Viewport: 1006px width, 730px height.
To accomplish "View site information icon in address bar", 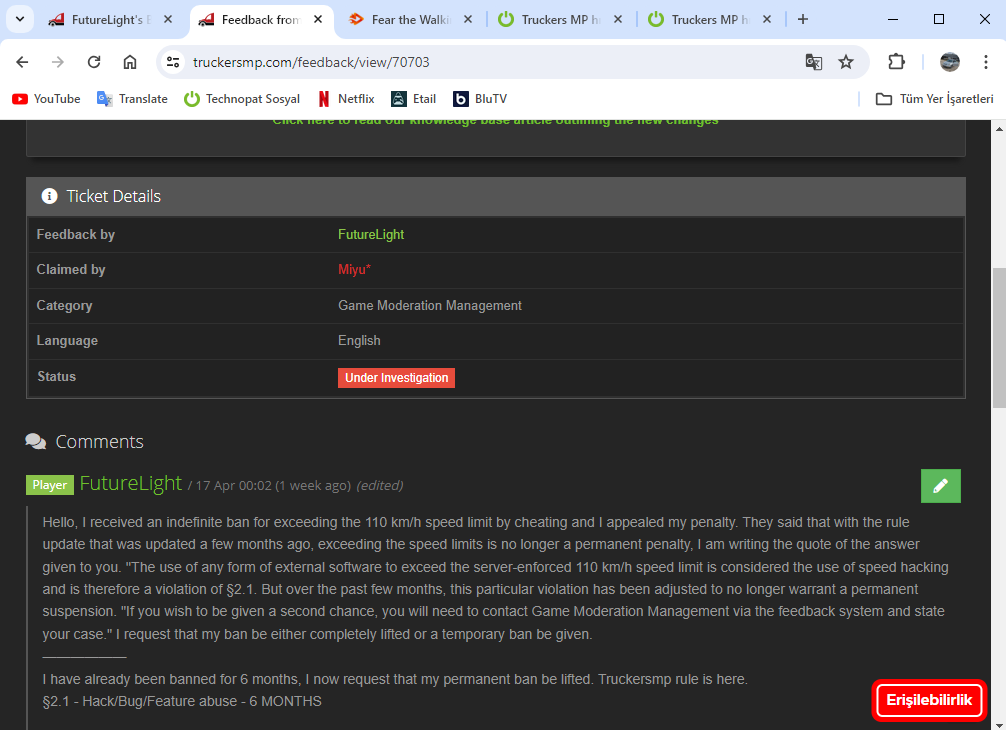I will click(173, 62).
